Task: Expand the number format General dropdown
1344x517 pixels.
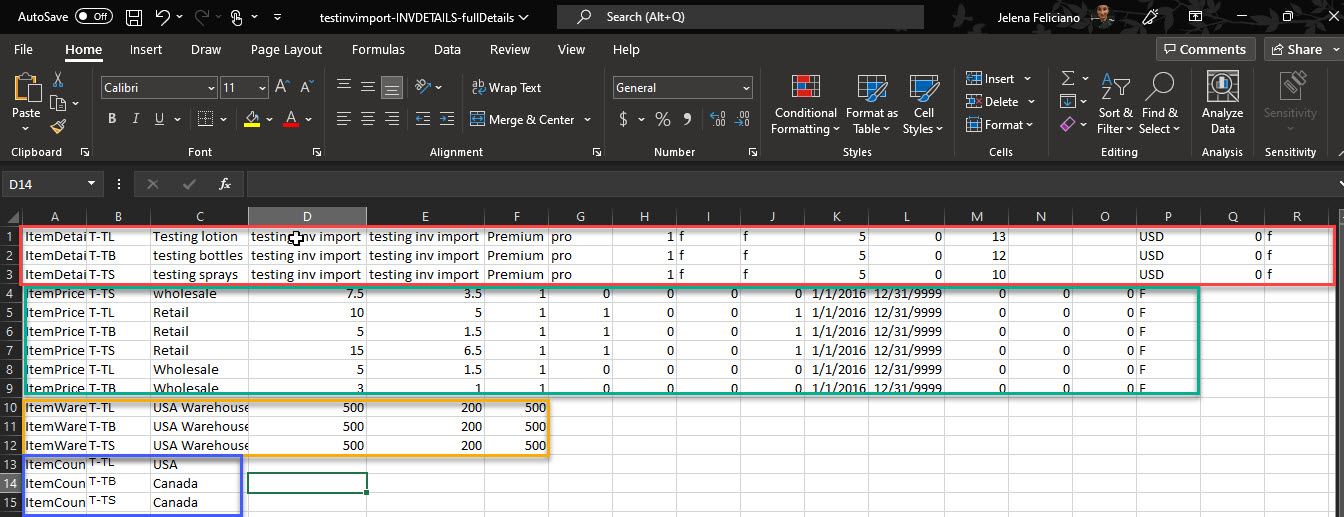Action: 745,88
